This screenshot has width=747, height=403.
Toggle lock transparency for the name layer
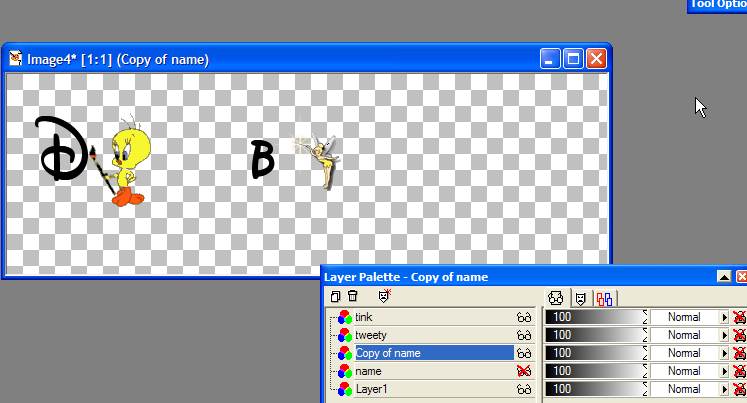[x=739, y=371]
